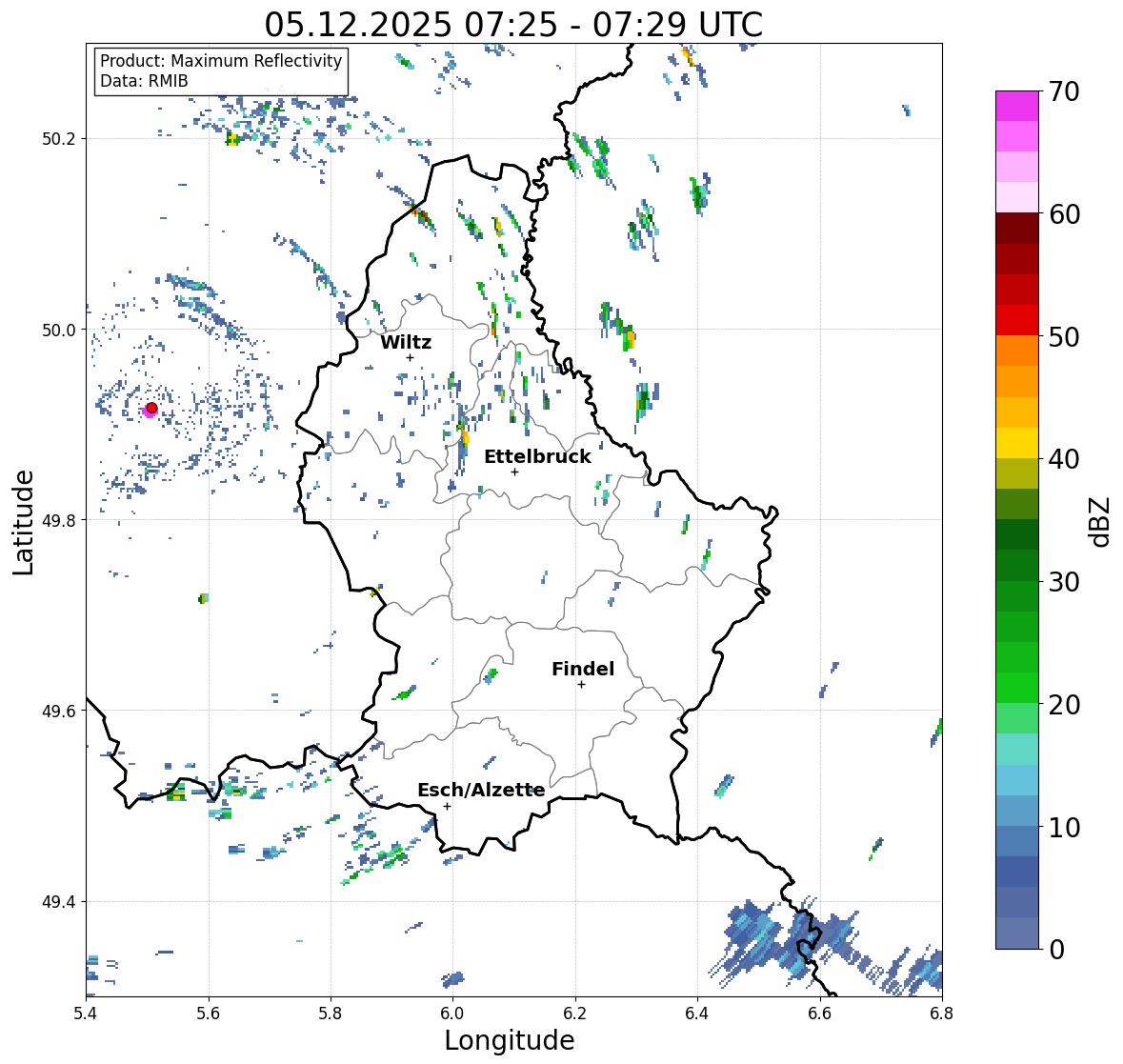Click the magenta top colorbar segment near 70
Viewport: 1123px width, 1064px height.
tap(1017, 106)
